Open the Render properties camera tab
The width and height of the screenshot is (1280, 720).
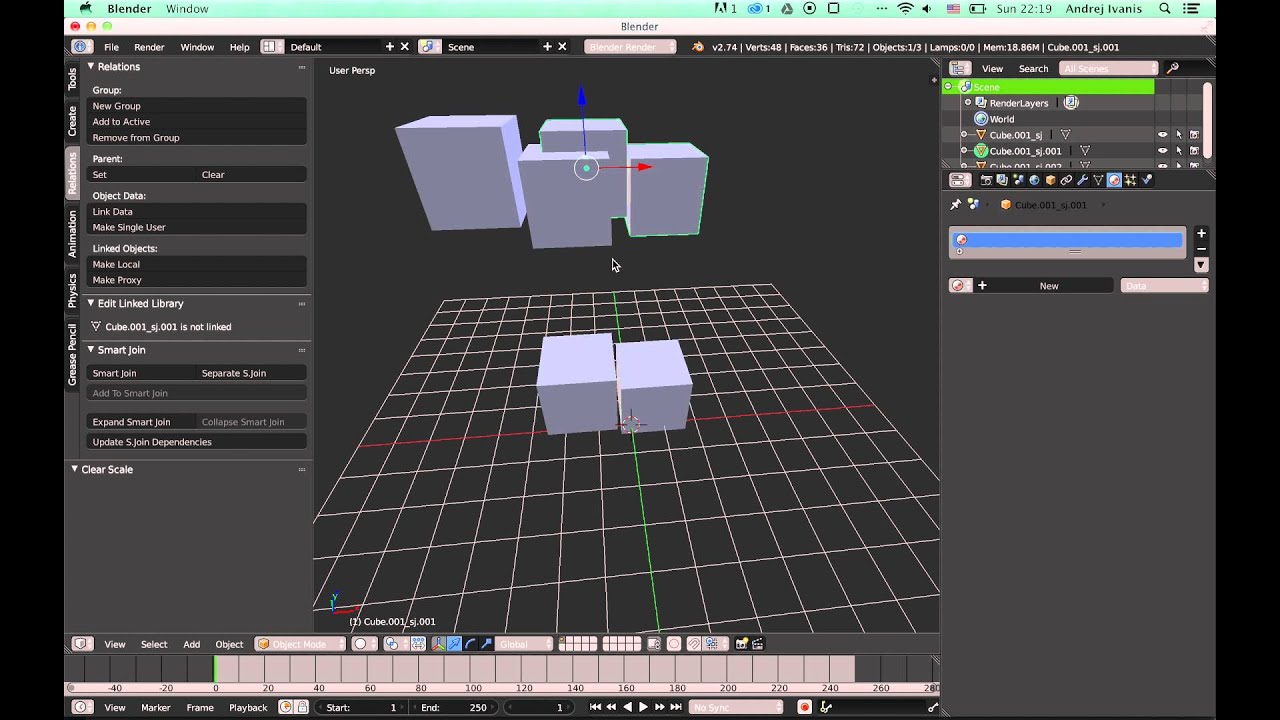click(986, 180)
